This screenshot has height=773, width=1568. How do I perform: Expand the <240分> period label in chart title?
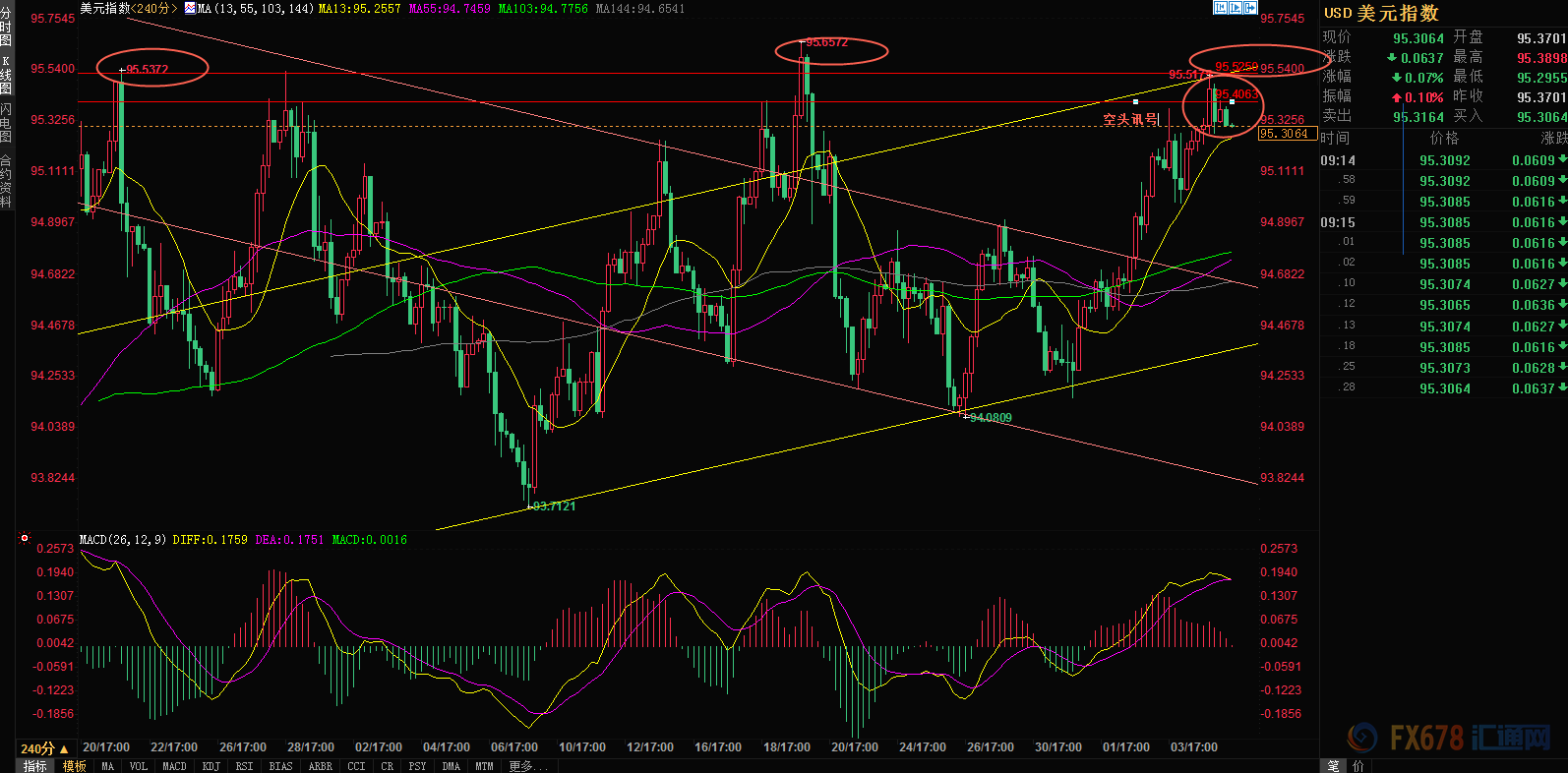(155, 8)
